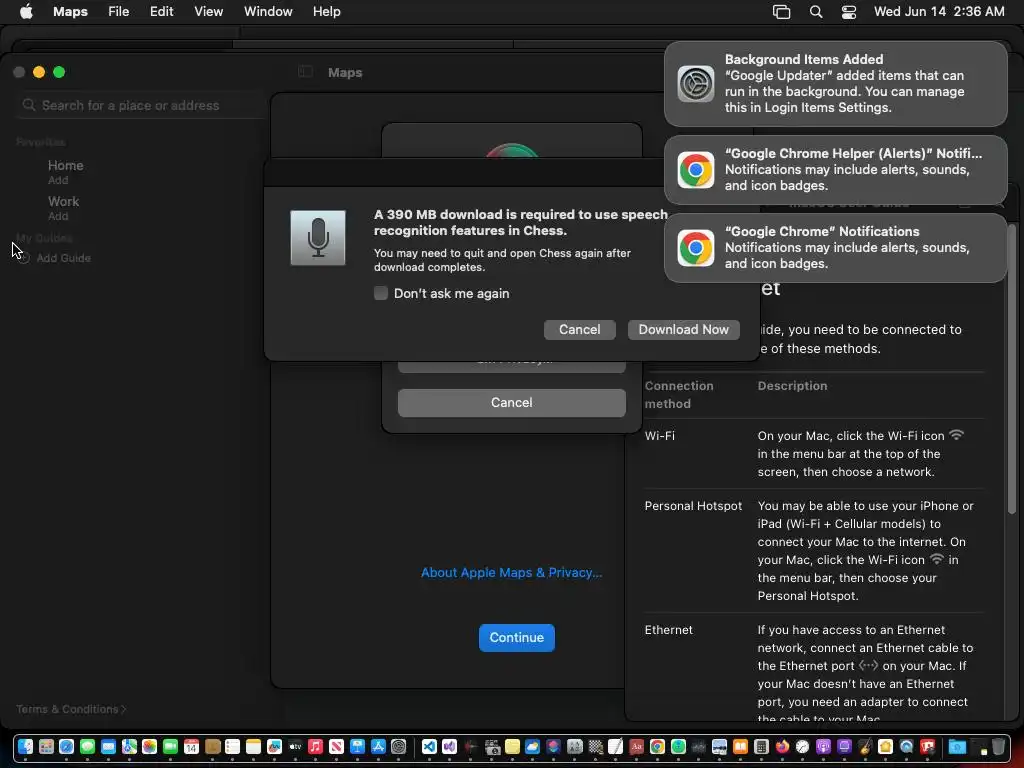The height and width of the screenshot is (768, 1024).
Task: Open Apple TV from the Dock
Action: point(295,746)
